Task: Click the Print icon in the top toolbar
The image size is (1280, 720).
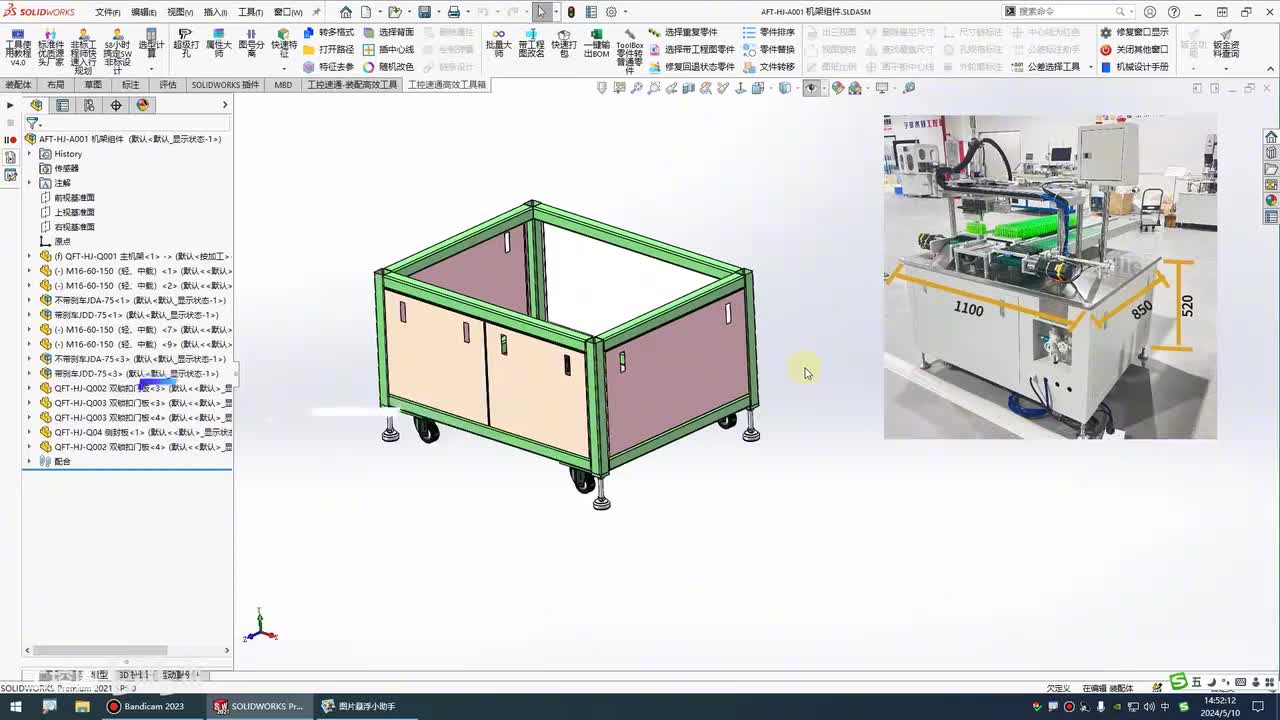Action: pyautogui.click(x=453, y=12)
